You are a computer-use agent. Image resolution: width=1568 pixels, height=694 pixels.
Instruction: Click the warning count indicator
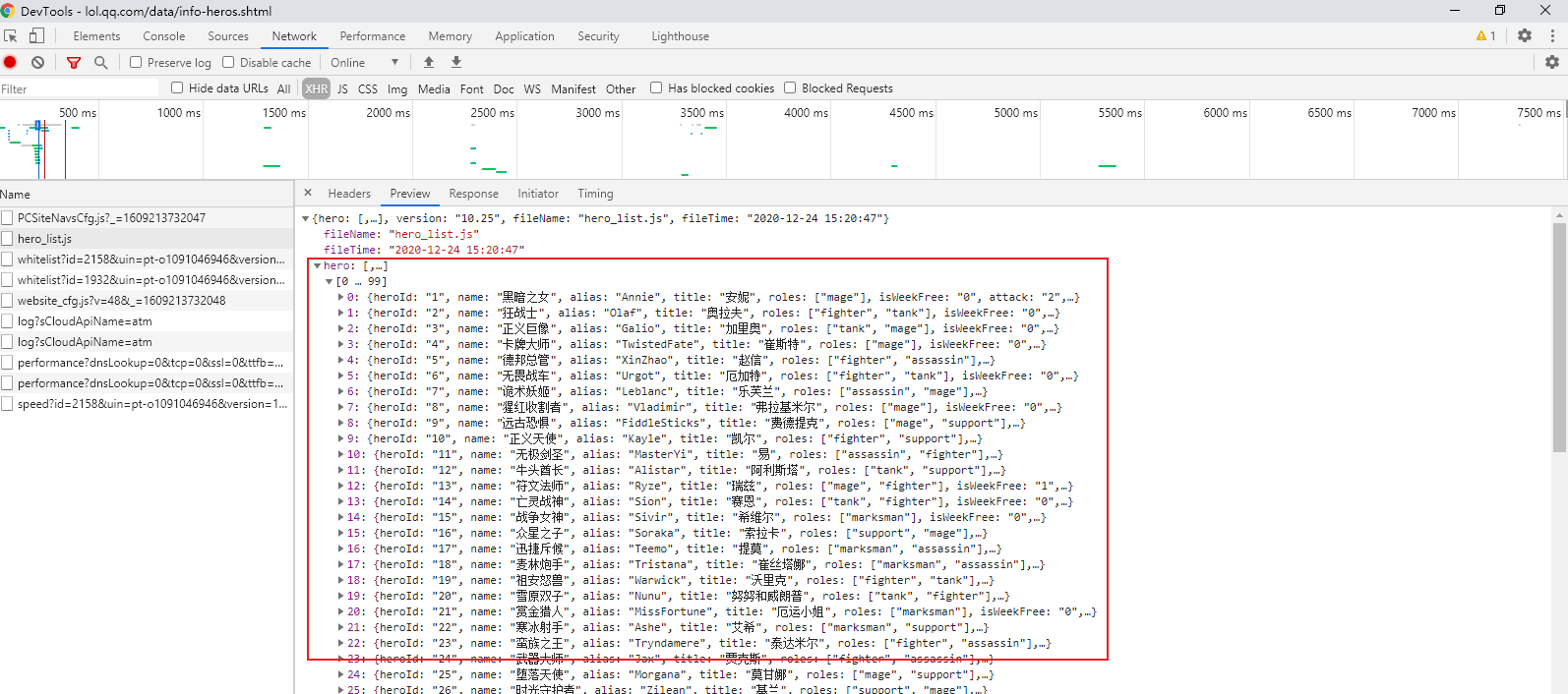1486,36
